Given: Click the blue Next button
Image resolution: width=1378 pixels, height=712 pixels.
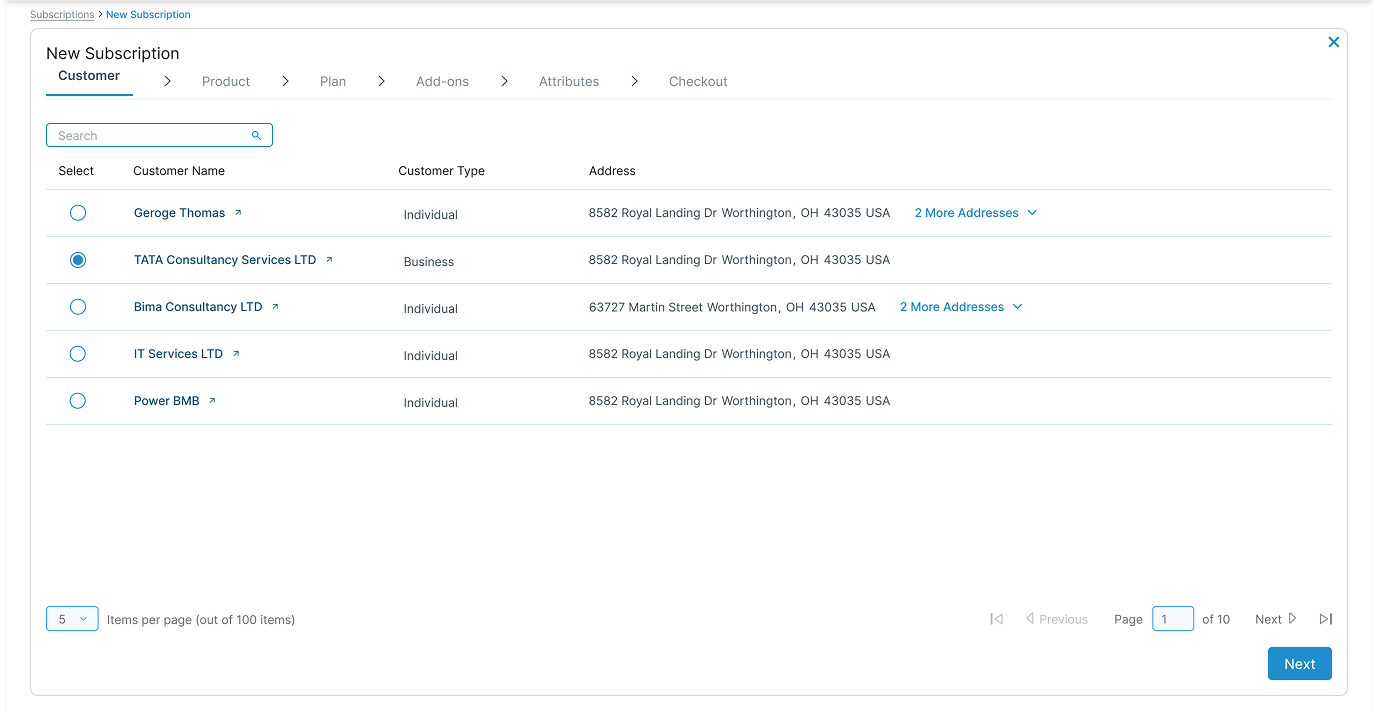Looking at the screenshot, I should pos(1299,664).
